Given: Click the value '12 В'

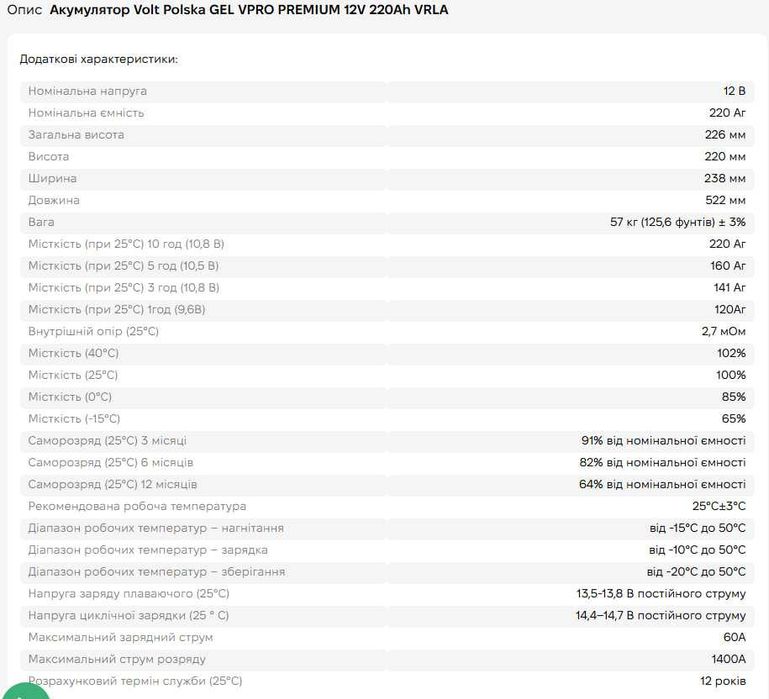Looking at the screenshot, I should pyautogui.click(x=734, y=91).
